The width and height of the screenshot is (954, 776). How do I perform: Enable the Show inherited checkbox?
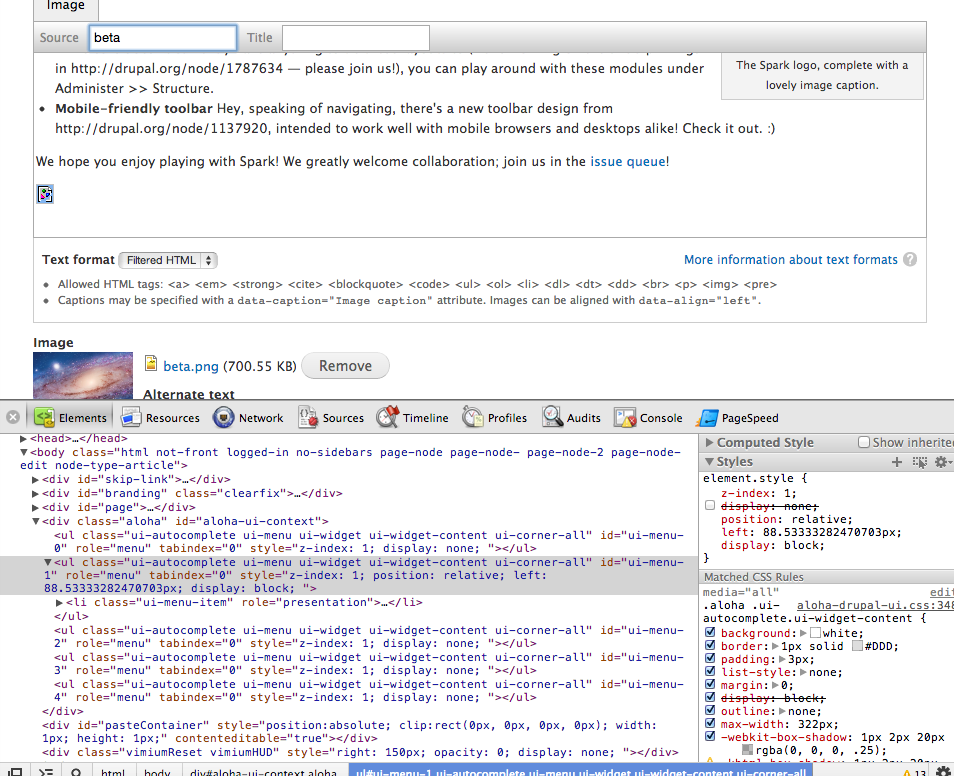pos(863,442)
